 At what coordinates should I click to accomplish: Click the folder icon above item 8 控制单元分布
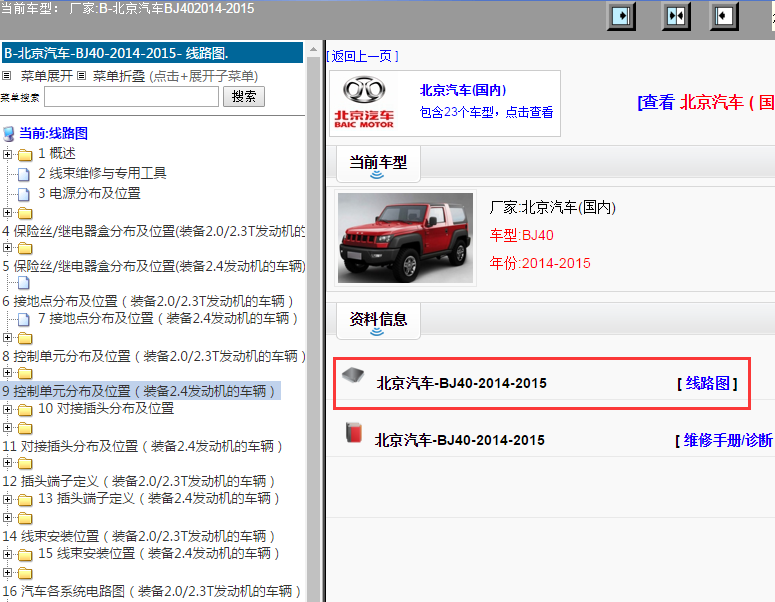pos(25,338)
